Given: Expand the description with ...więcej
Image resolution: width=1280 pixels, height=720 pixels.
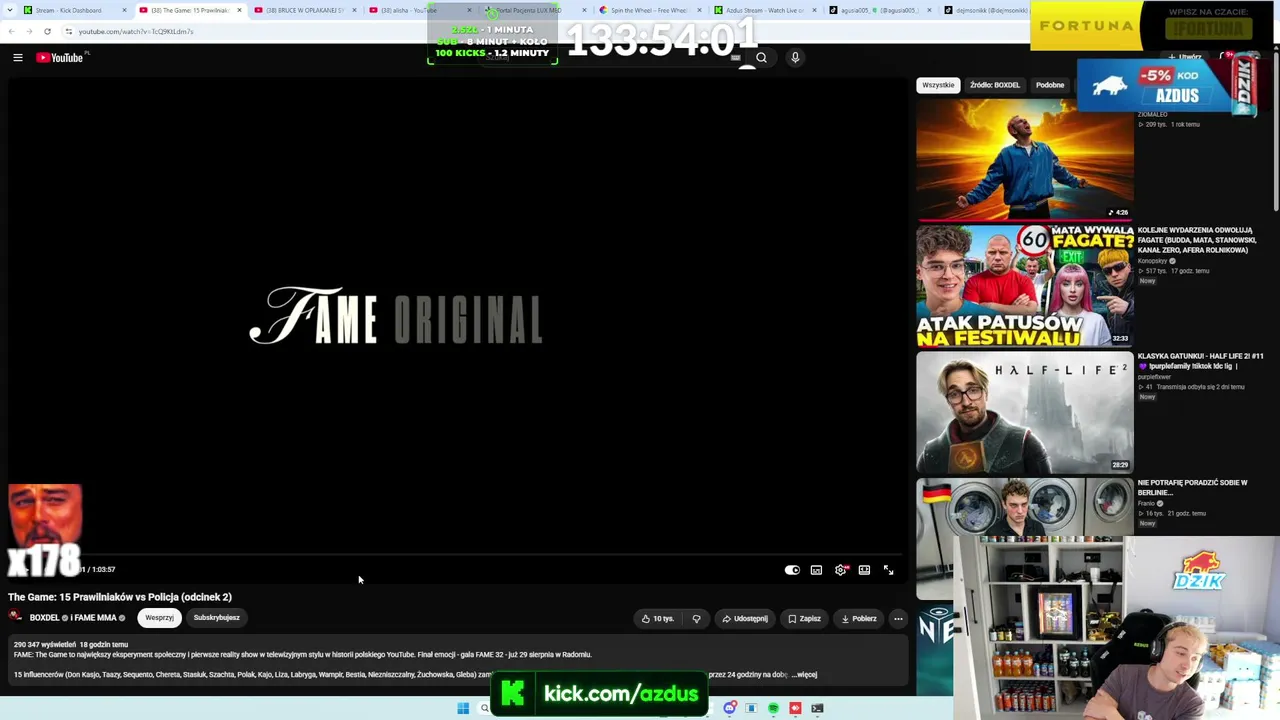Looking at the screenshot, I should (x=805, y=675).
